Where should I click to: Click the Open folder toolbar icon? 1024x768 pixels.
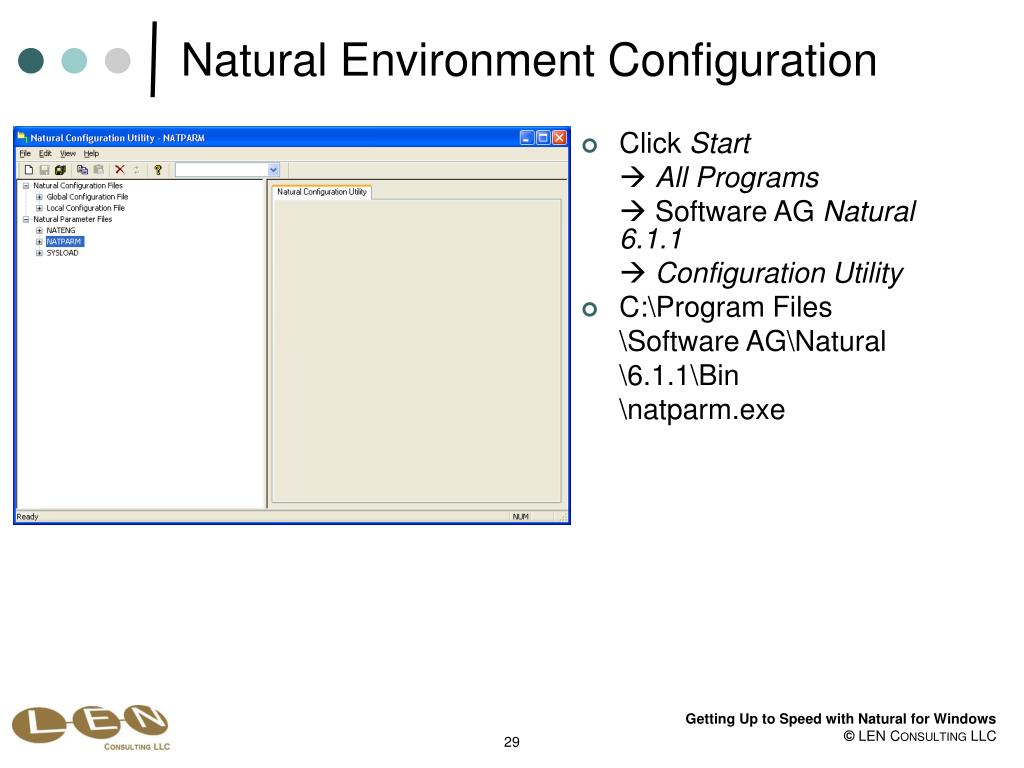(x=61, y=170)
